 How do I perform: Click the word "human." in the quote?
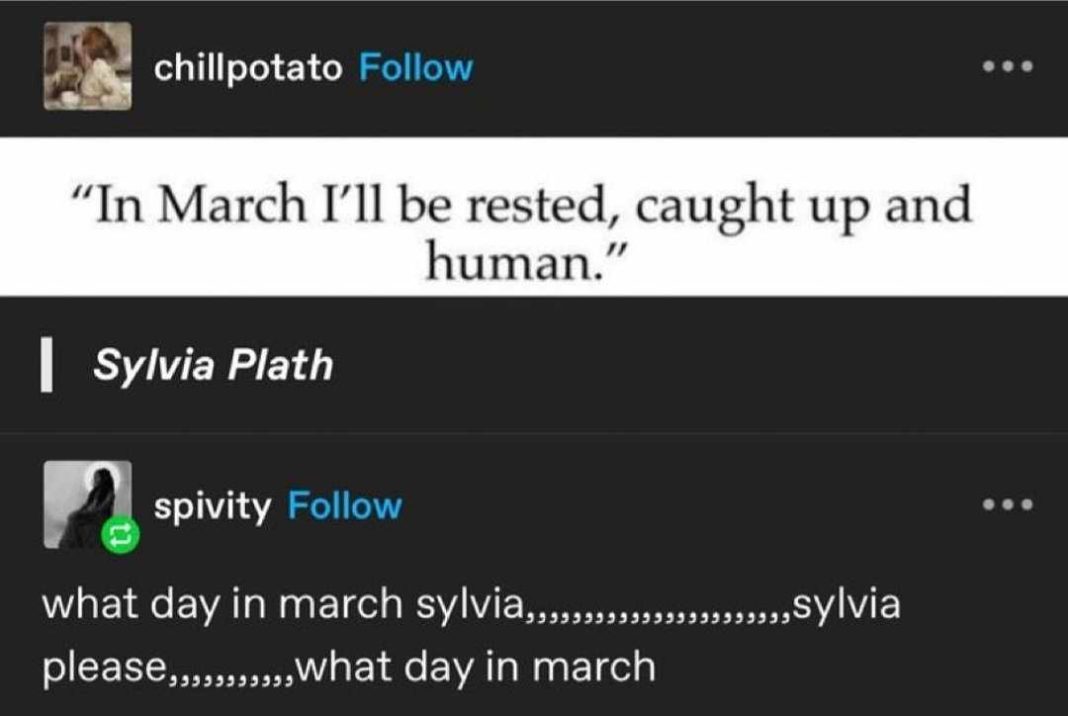(x=512, y=262)
